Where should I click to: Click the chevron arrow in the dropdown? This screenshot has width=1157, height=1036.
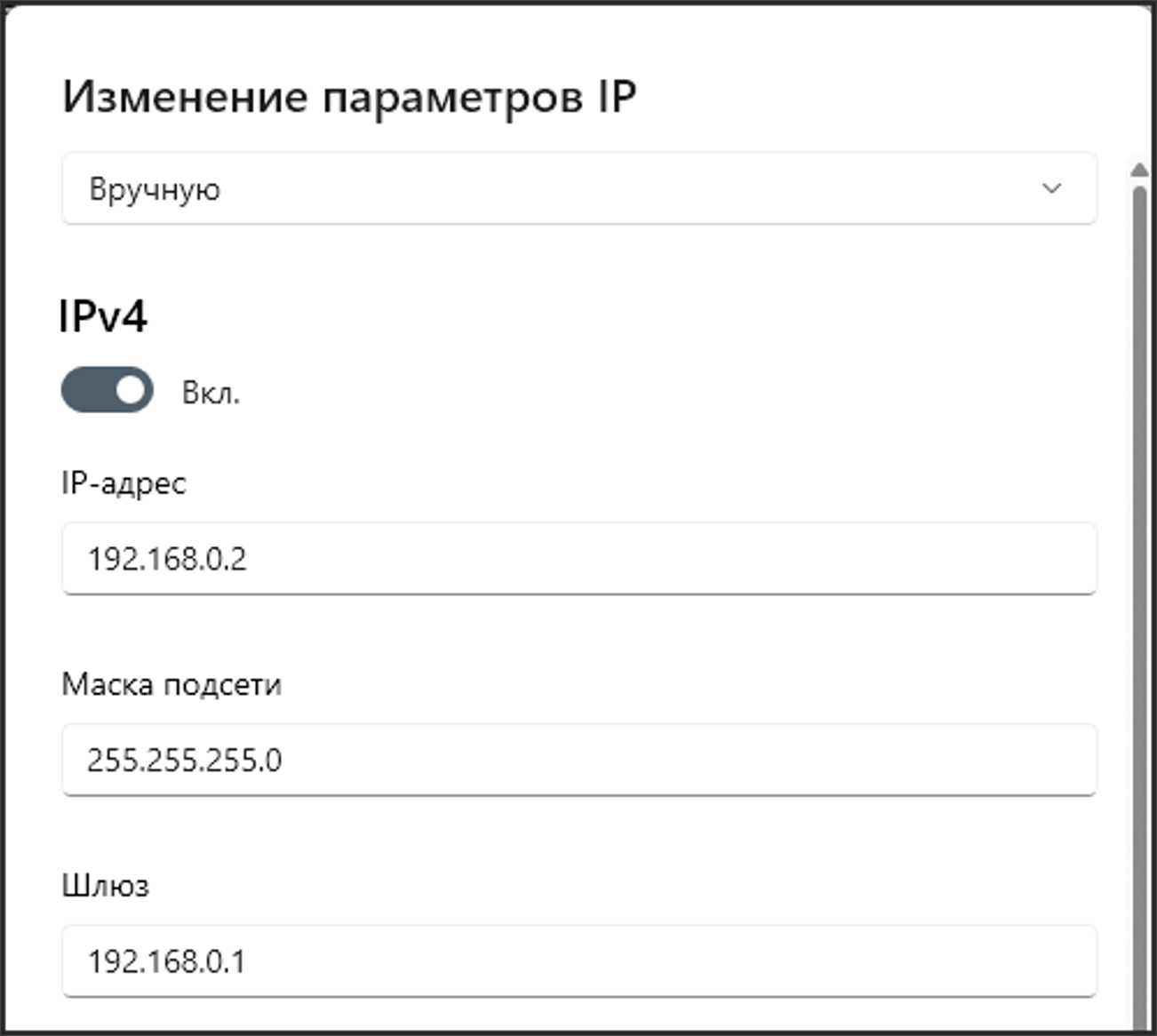(1051, 188)
